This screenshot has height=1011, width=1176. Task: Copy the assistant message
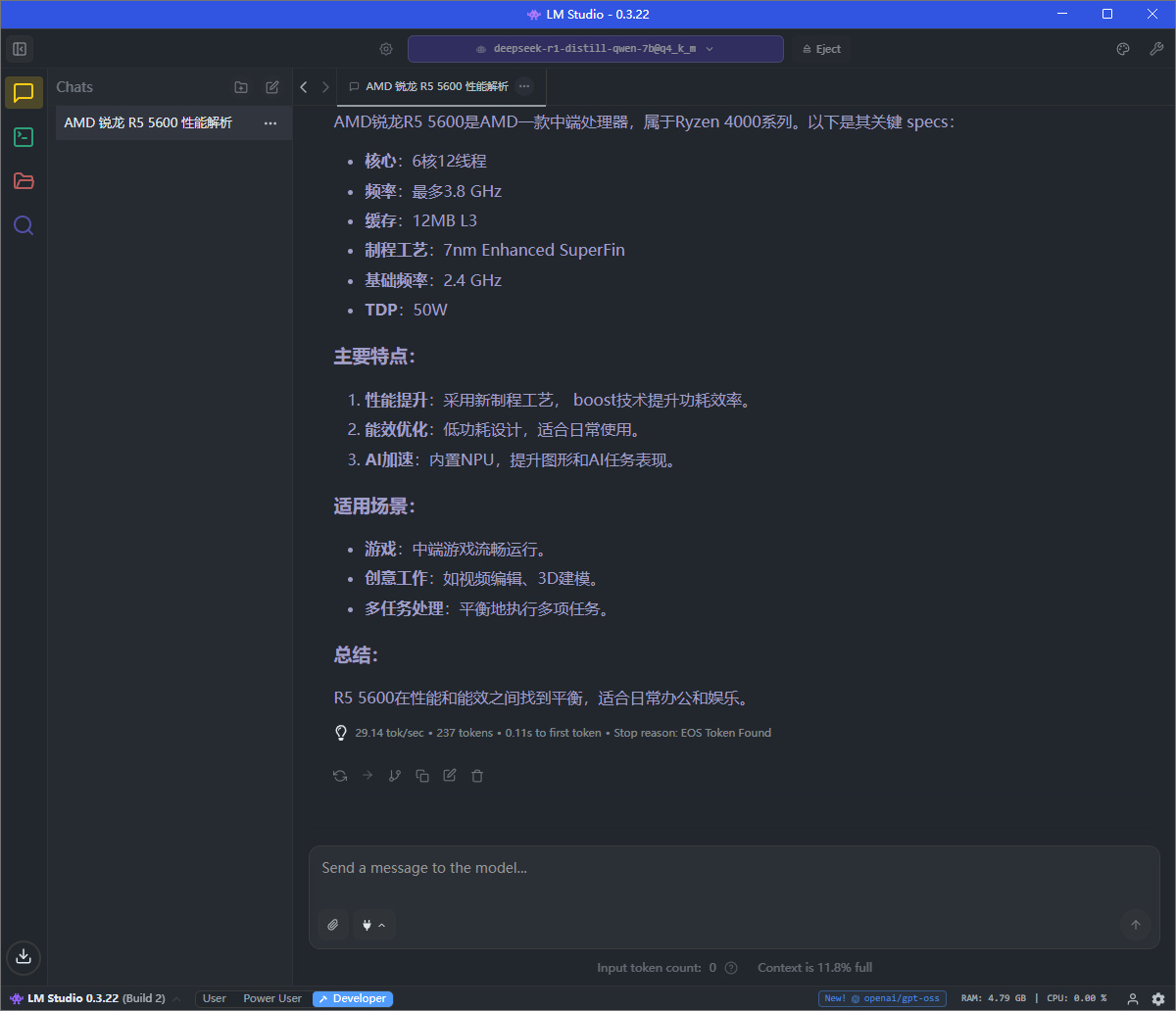pyautogui.click(x=422, y=776)
